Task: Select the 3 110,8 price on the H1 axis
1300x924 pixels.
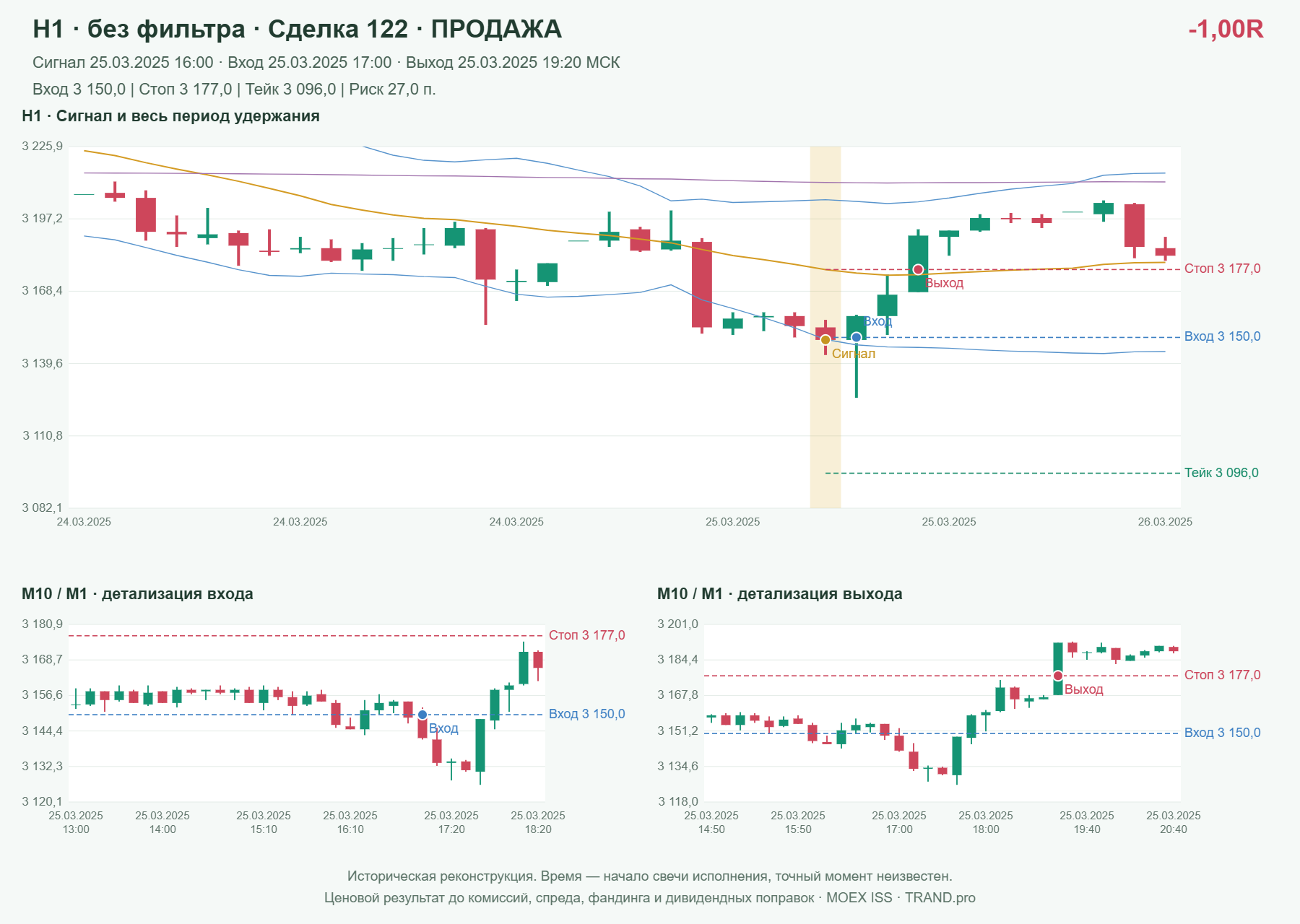Action: point(43,435)
